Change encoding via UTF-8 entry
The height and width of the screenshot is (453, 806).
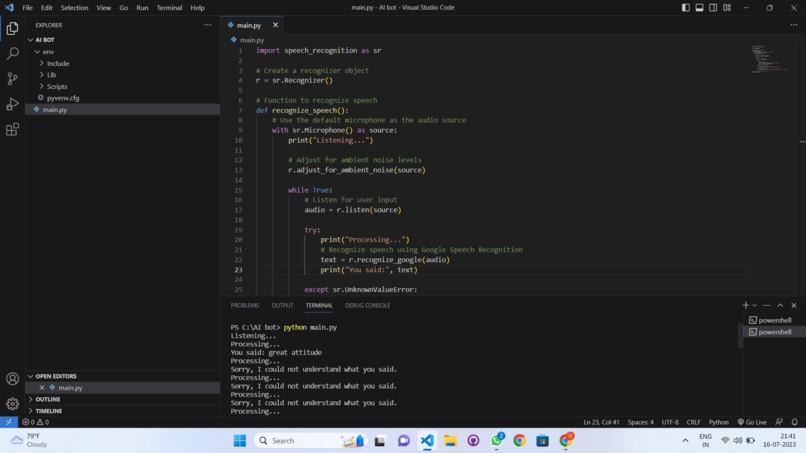[670, 422]
